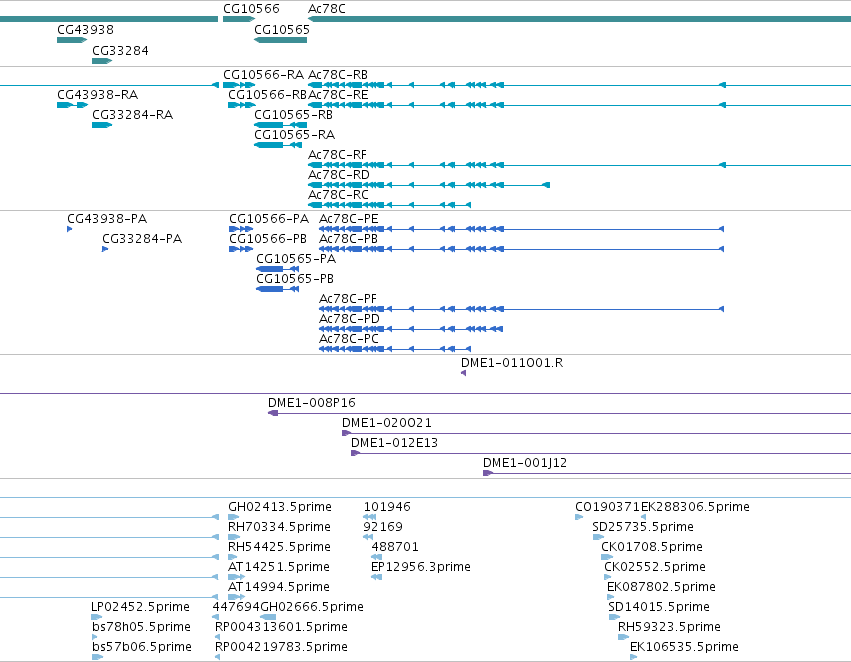
Task: Select feature 101946
Action: (387, 507)
